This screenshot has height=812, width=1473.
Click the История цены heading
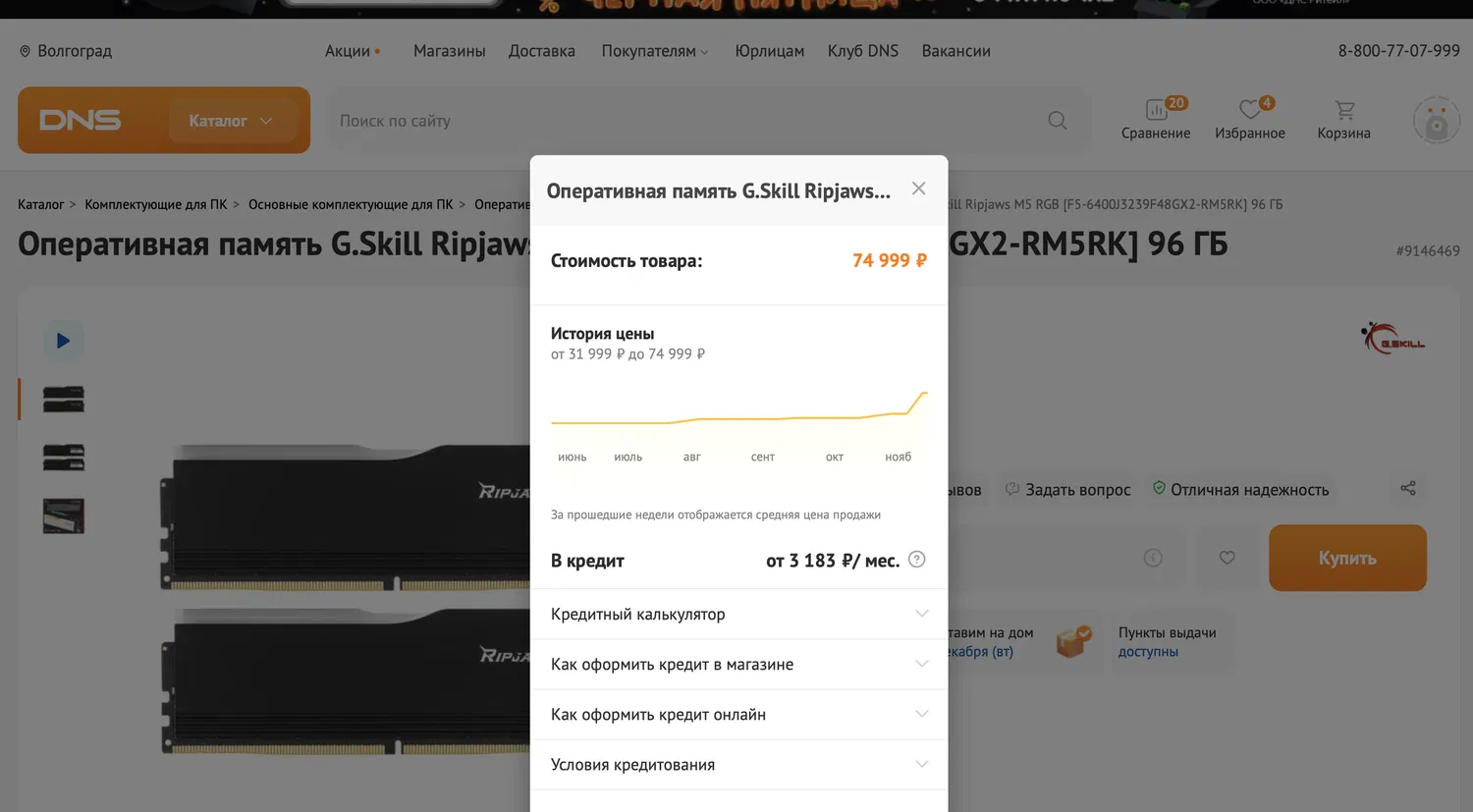602,334
